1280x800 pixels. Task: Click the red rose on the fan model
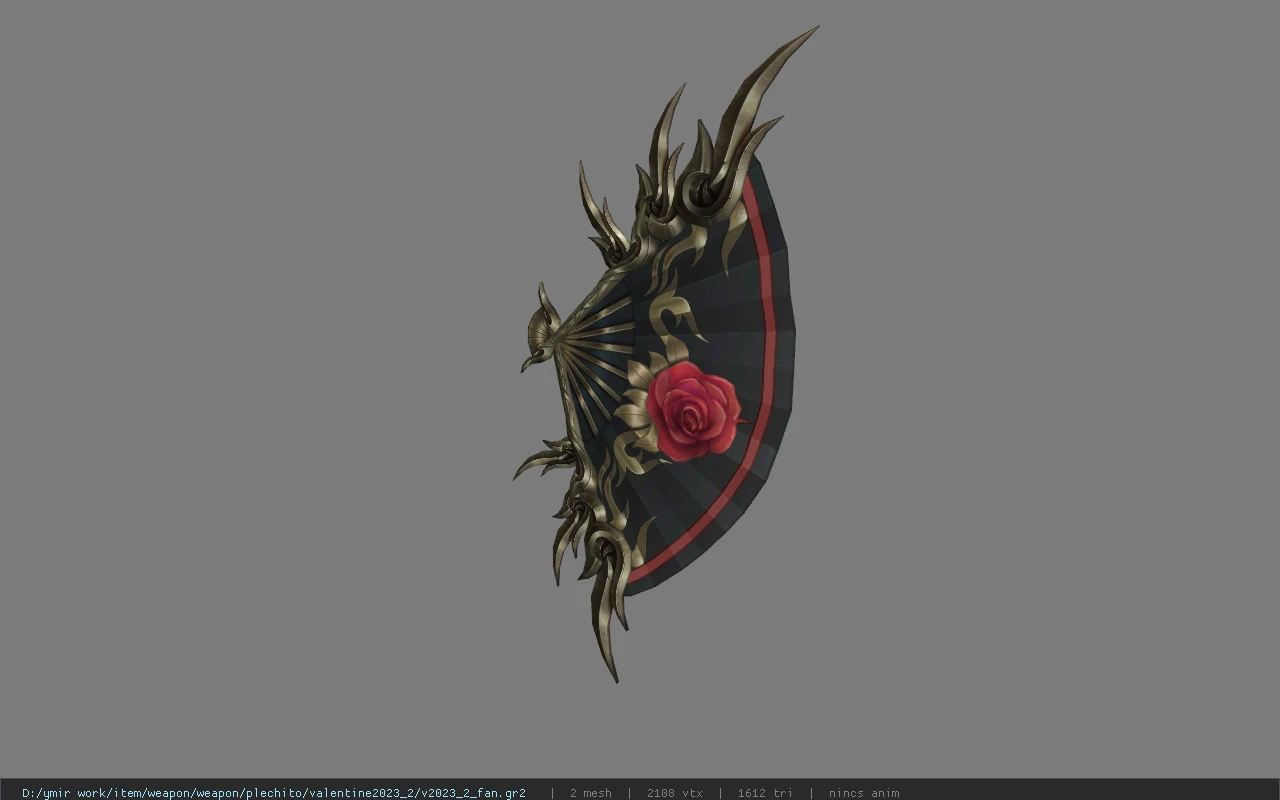click(693, 411)
